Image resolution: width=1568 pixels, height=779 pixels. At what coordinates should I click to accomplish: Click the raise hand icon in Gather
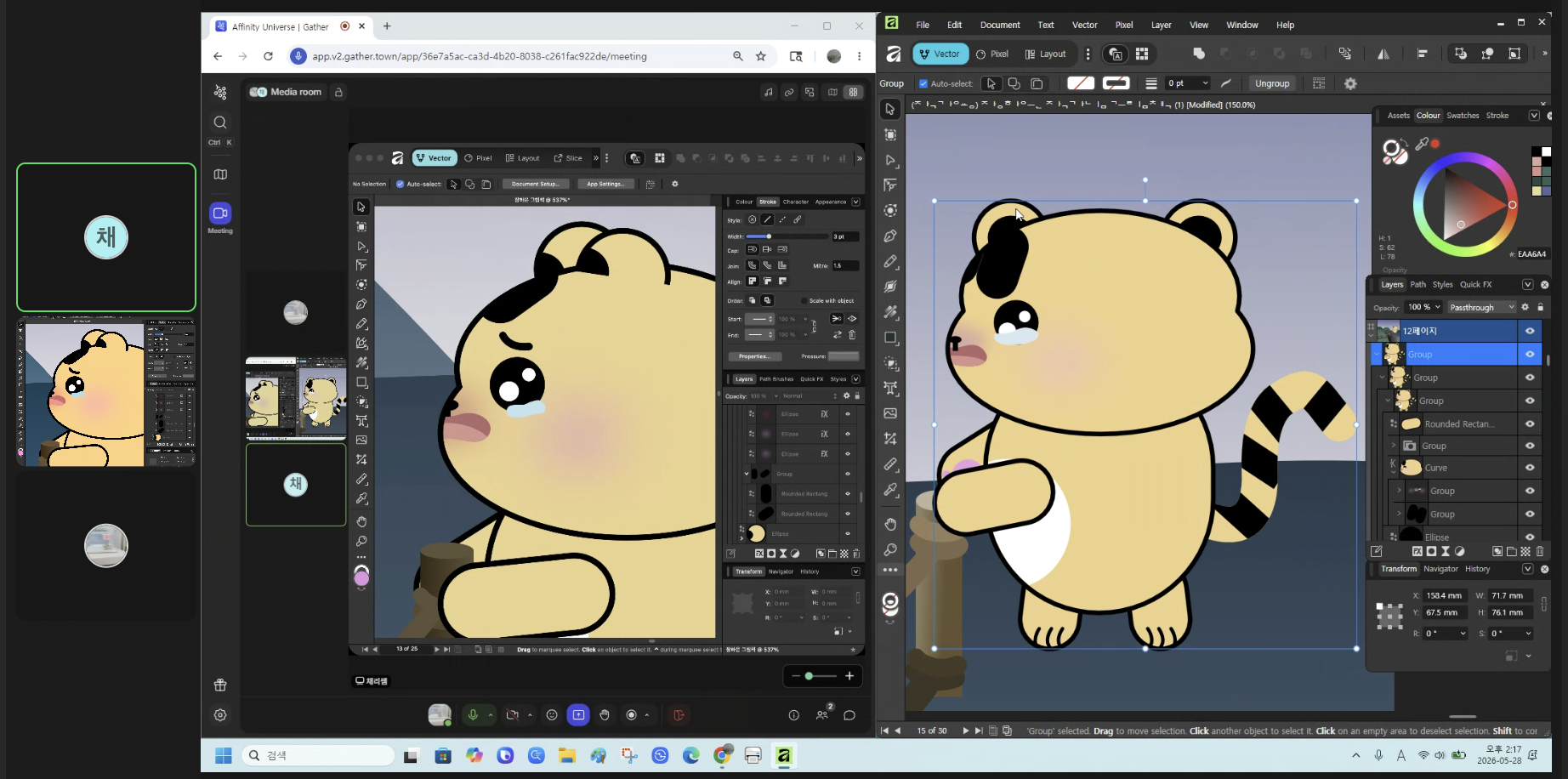click(x=605, y=715)
